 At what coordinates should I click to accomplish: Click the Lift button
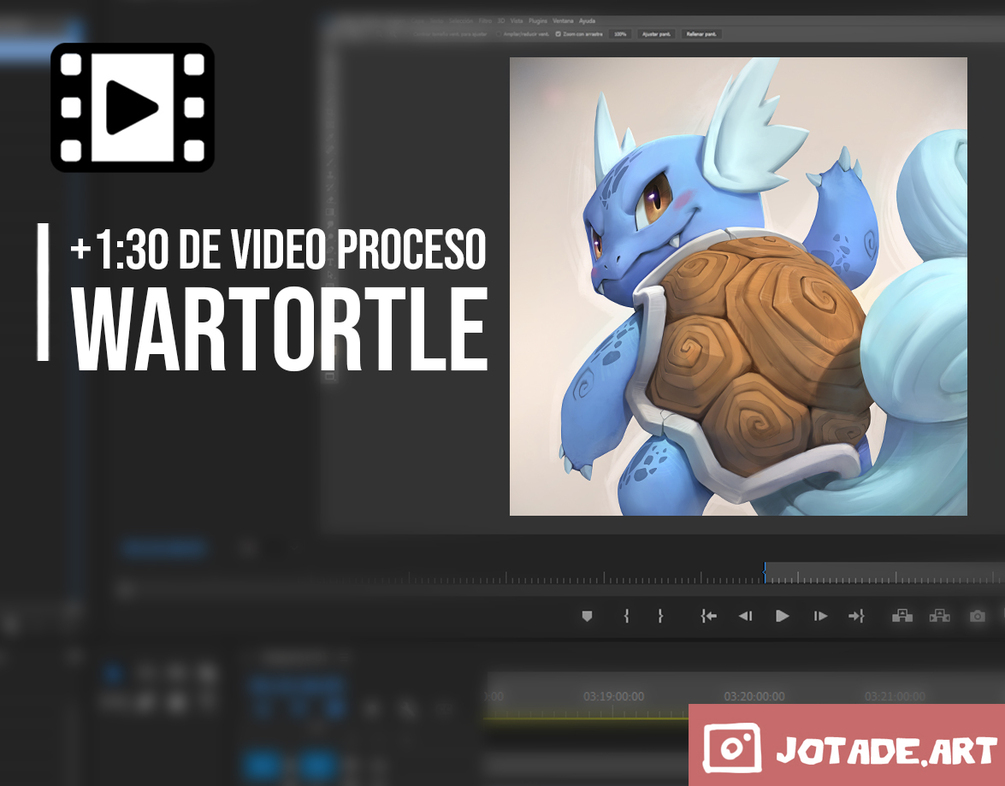coord(902,616)
